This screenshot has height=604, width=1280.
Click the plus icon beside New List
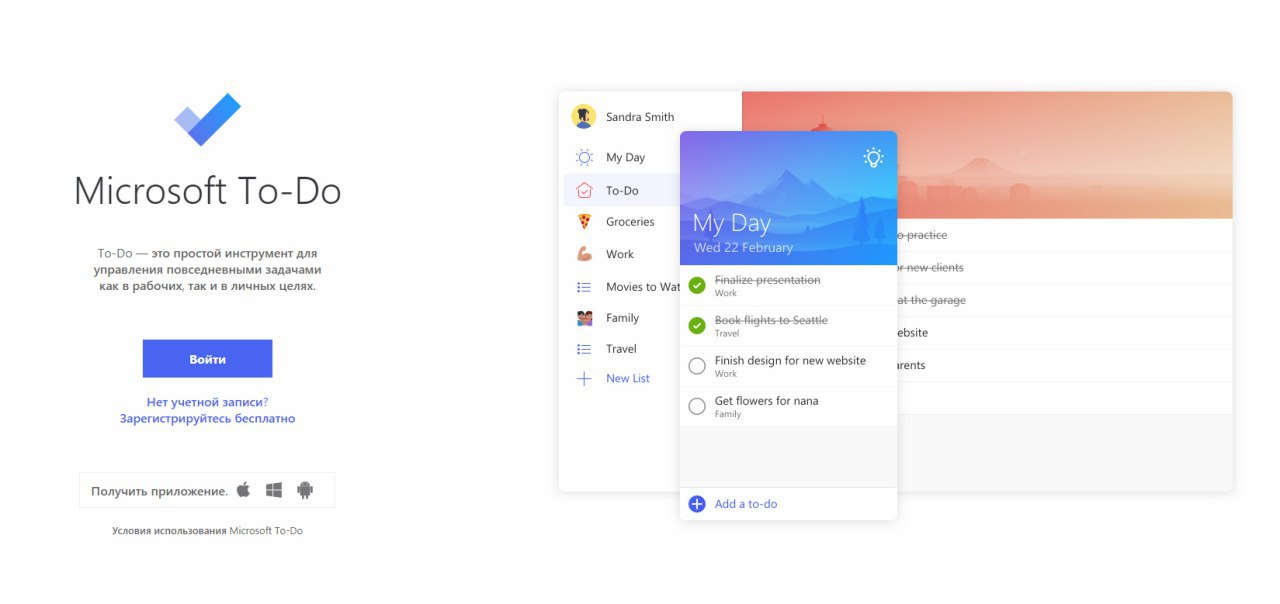pos(584,379)
